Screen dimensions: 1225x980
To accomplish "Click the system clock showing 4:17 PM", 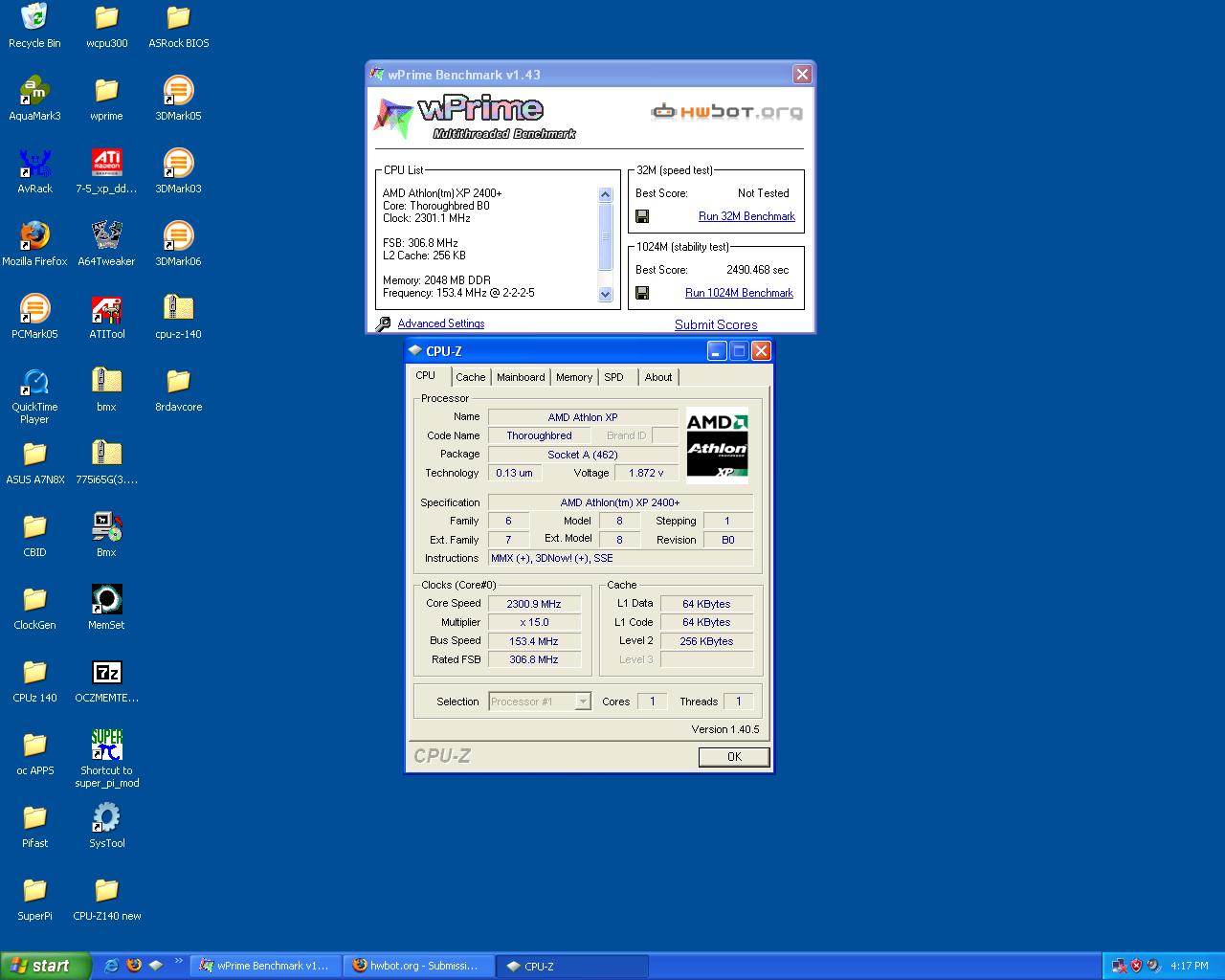I will coord(1190,966).
